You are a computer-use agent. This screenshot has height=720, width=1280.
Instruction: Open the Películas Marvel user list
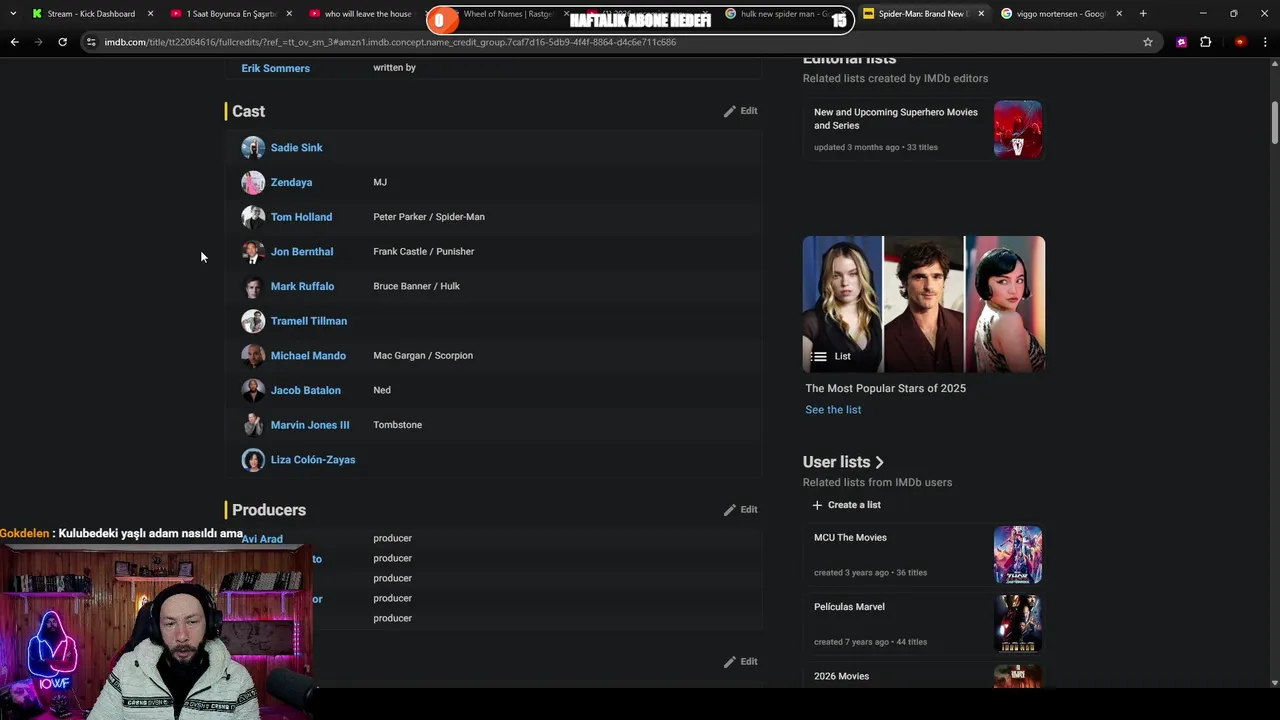(x=849, y=607)
